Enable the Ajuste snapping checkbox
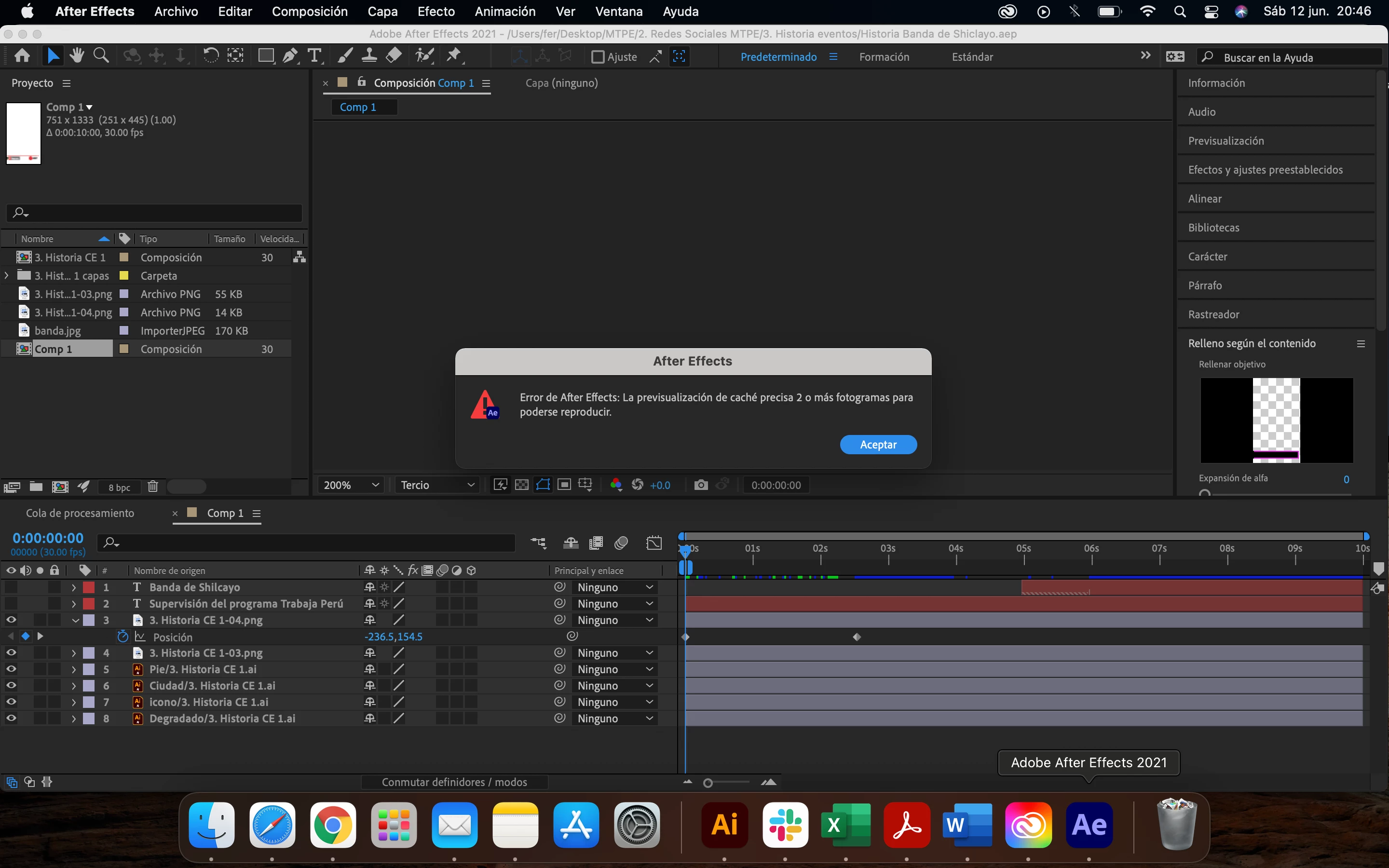 tap(598, 57)
